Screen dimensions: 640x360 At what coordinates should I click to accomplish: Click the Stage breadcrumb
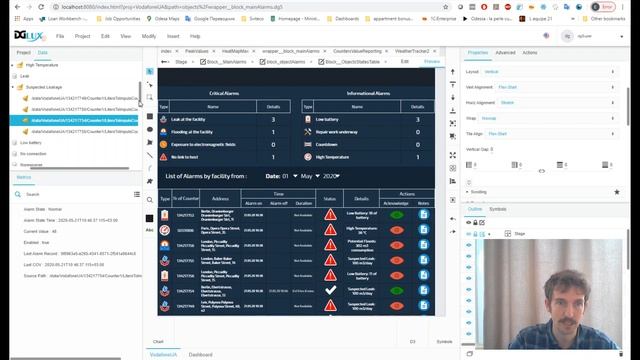click(181, 62)
